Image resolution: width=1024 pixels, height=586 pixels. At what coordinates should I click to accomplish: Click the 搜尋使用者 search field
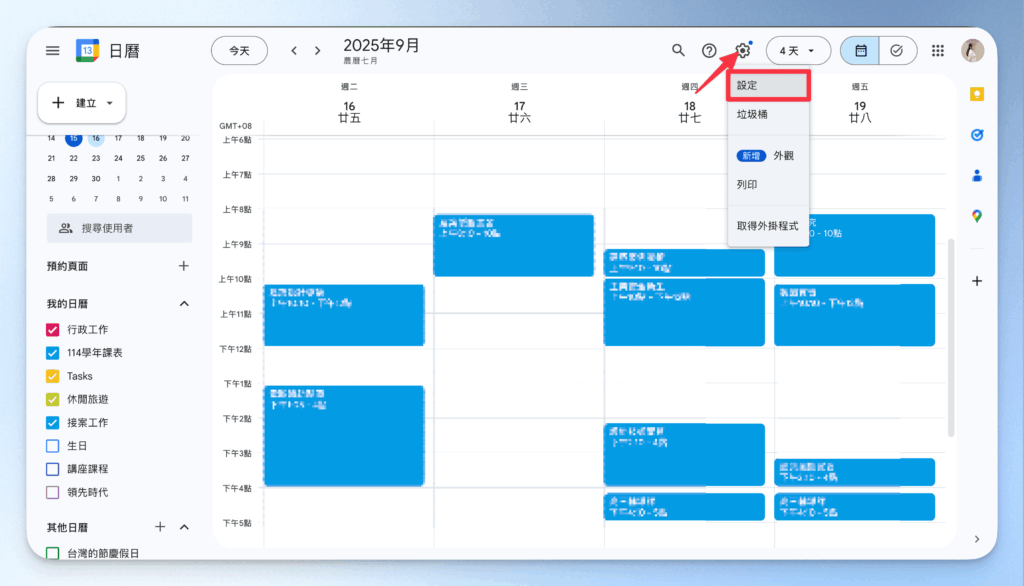click(x=119, y=228)
